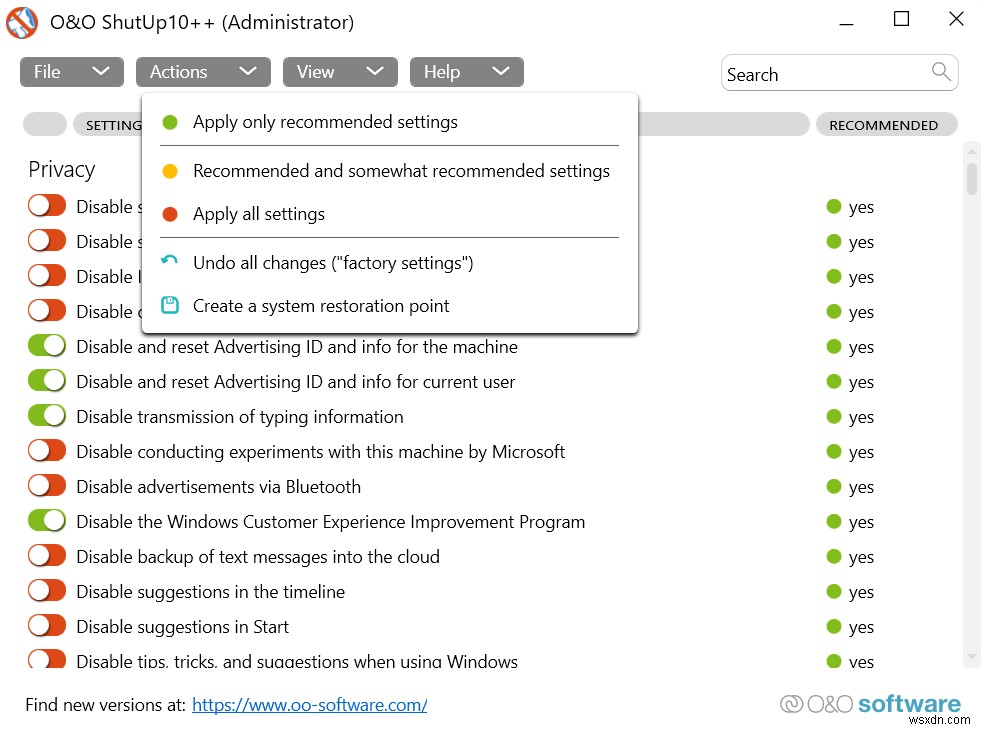Image resolution: width=982 pixels, height=730 pixels.
Task: Turn off the Windows Customer Experience Improvement toggle
Action: coord(46,520)
